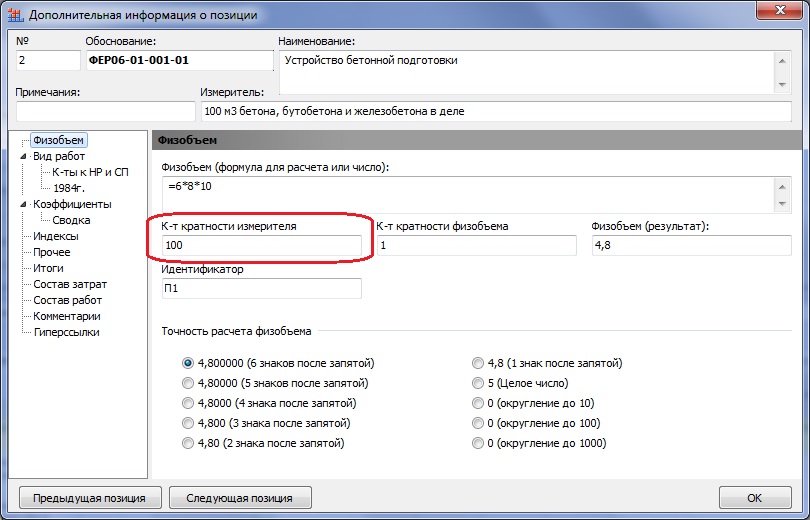
Task: Click the app icon in the title bar
Action: pos(15,15)
